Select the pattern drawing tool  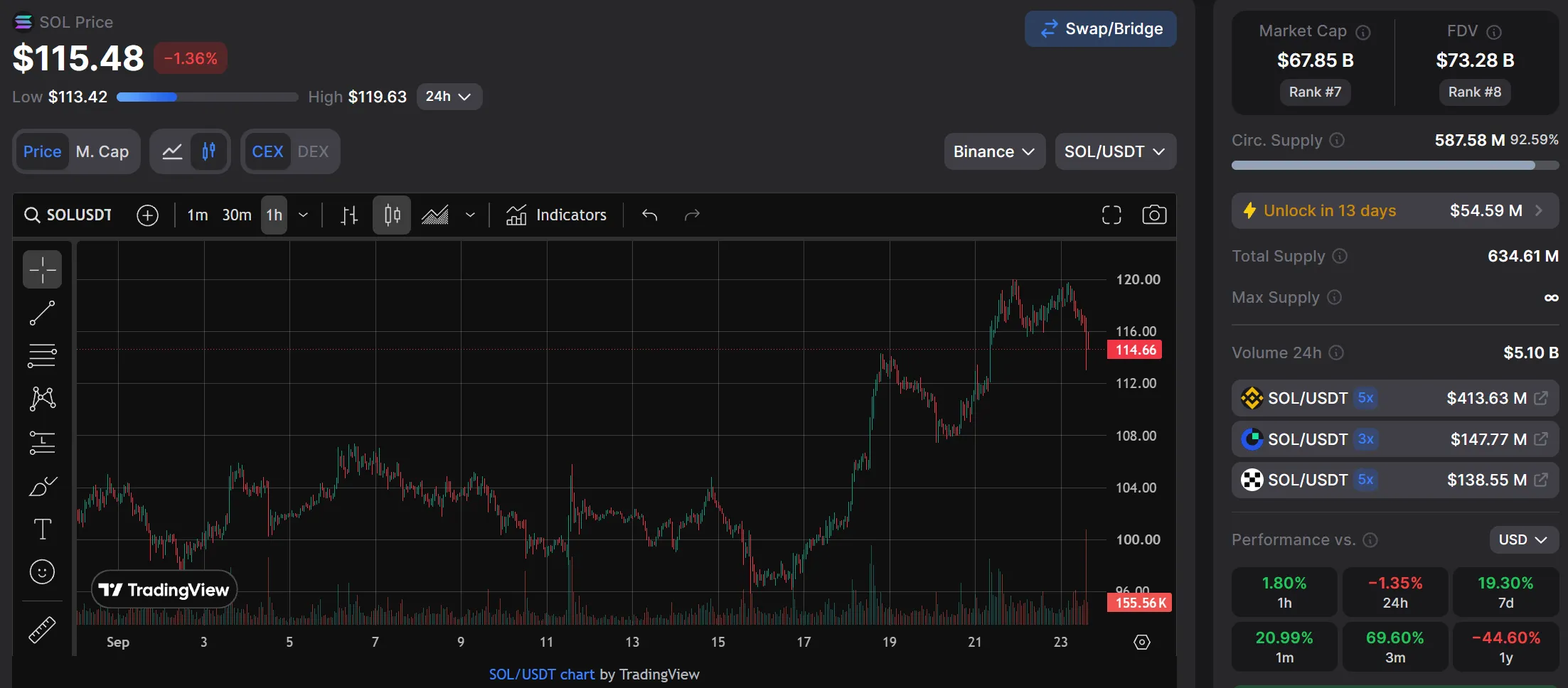pos(42,399)
